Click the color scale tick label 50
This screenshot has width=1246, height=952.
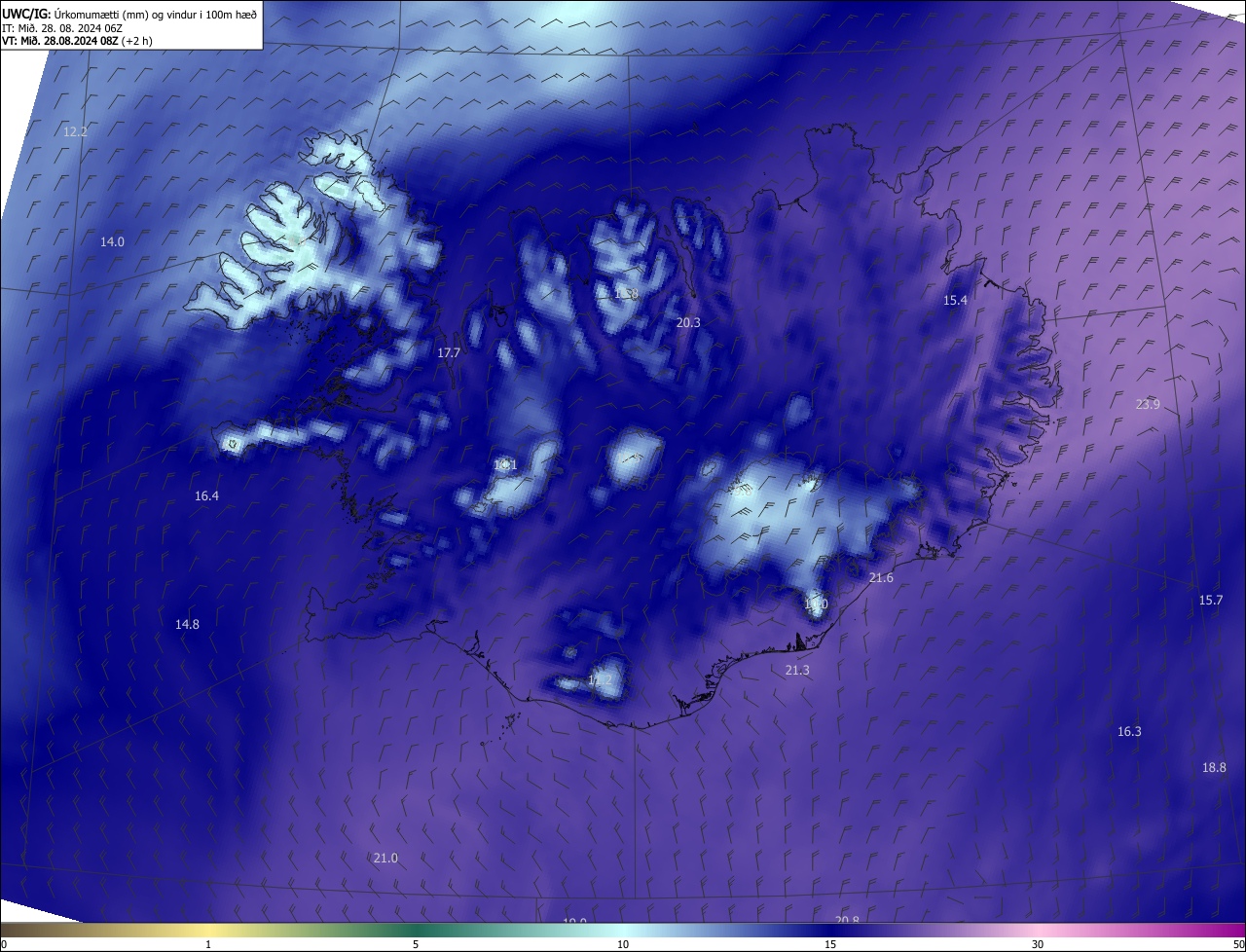click(x=1238, y=944)
